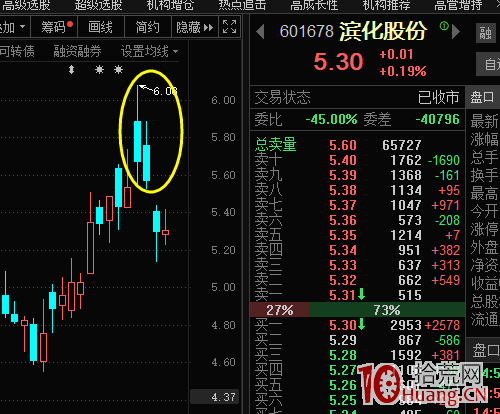The width and height of the screenshot is (500, 414).
Task: Open the 高成长性 menu
Action: coord(314,5)
